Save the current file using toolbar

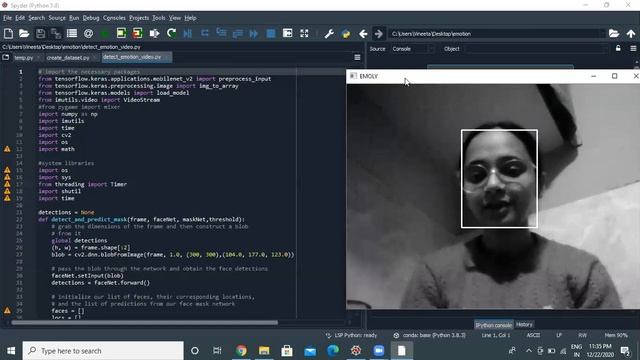(40, 33)
